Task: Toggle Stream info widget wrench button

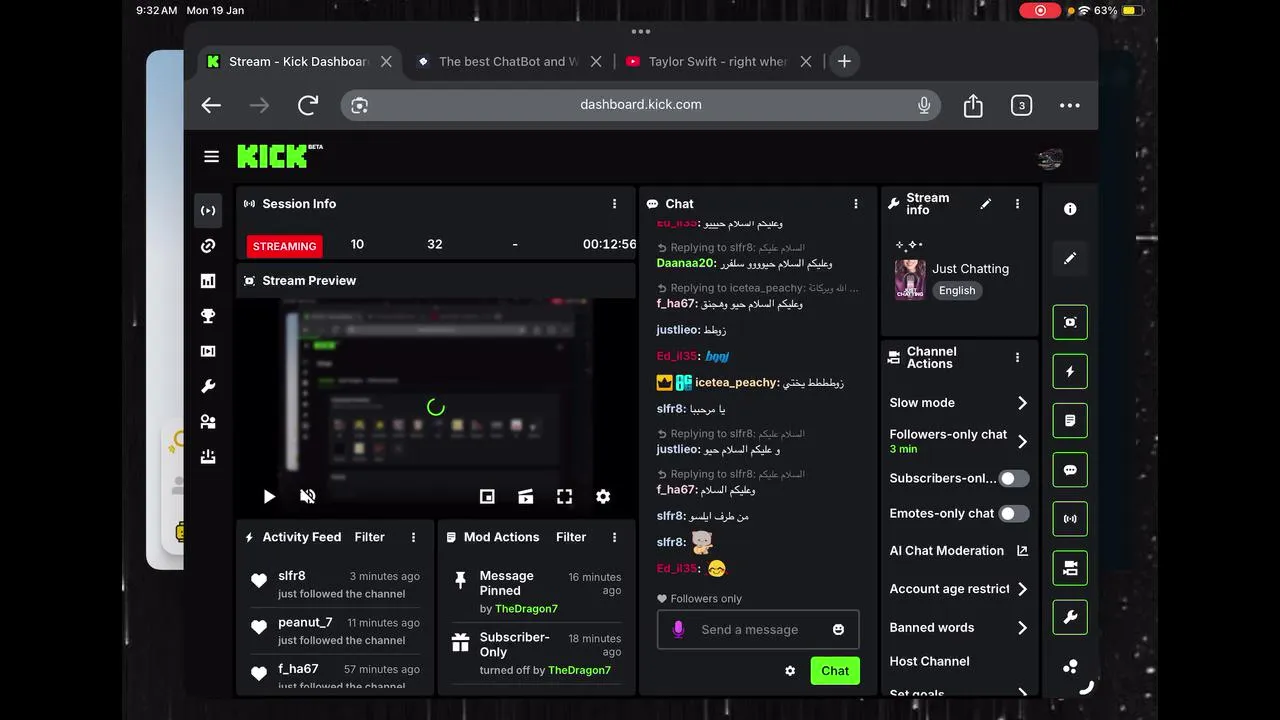Action: click(1070, 618)
